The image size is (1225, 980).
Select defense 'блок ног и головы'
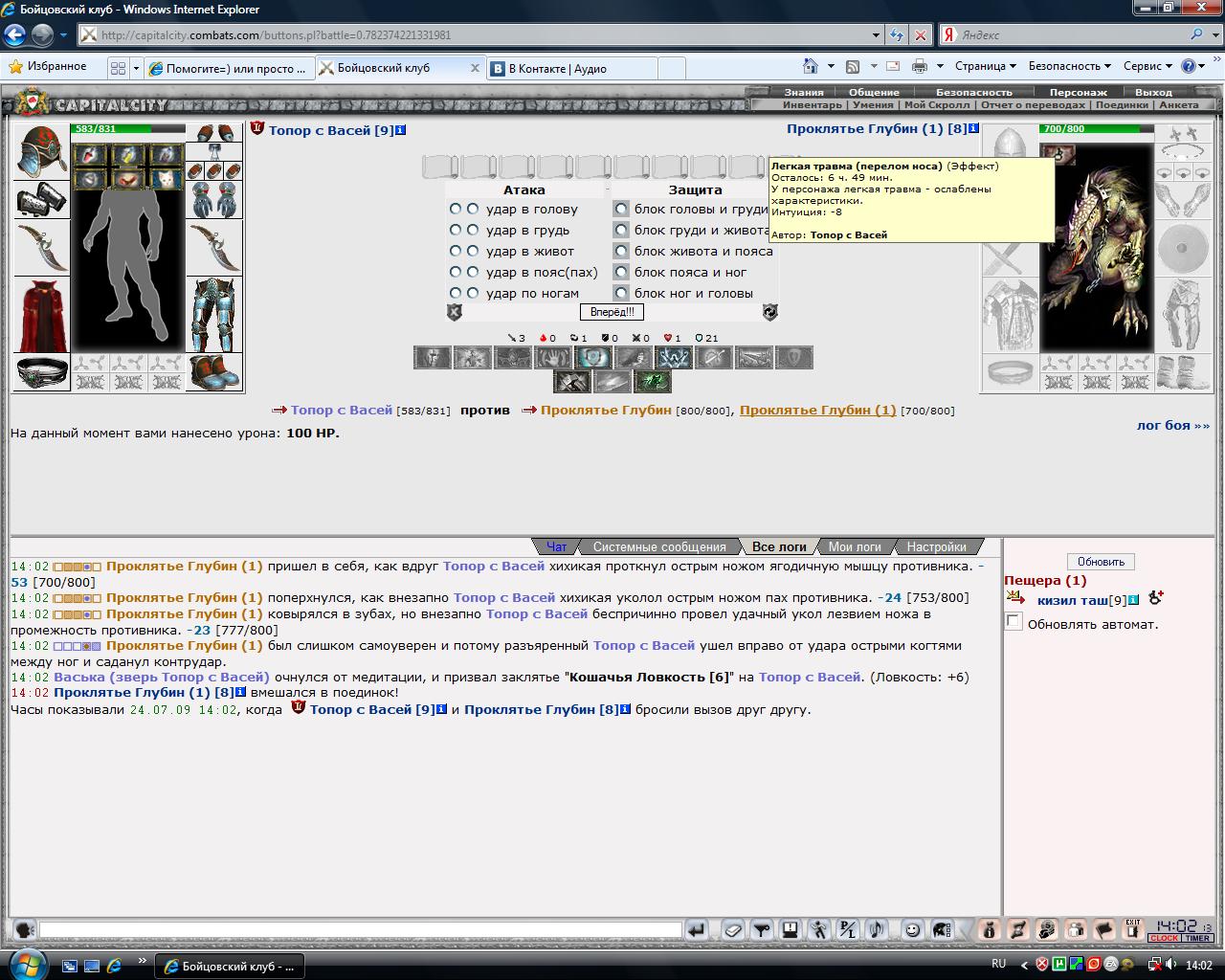tap(622, 293)
